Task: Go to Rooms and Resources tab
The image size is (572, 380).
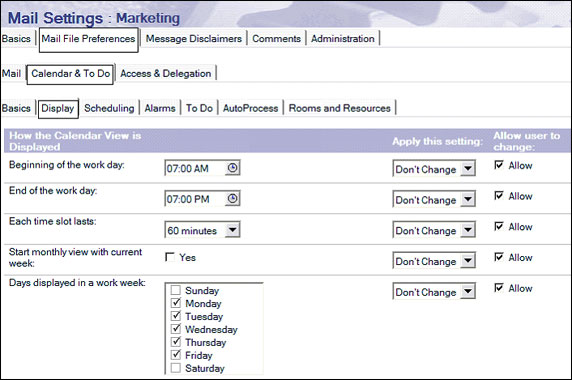Action: 340,108
